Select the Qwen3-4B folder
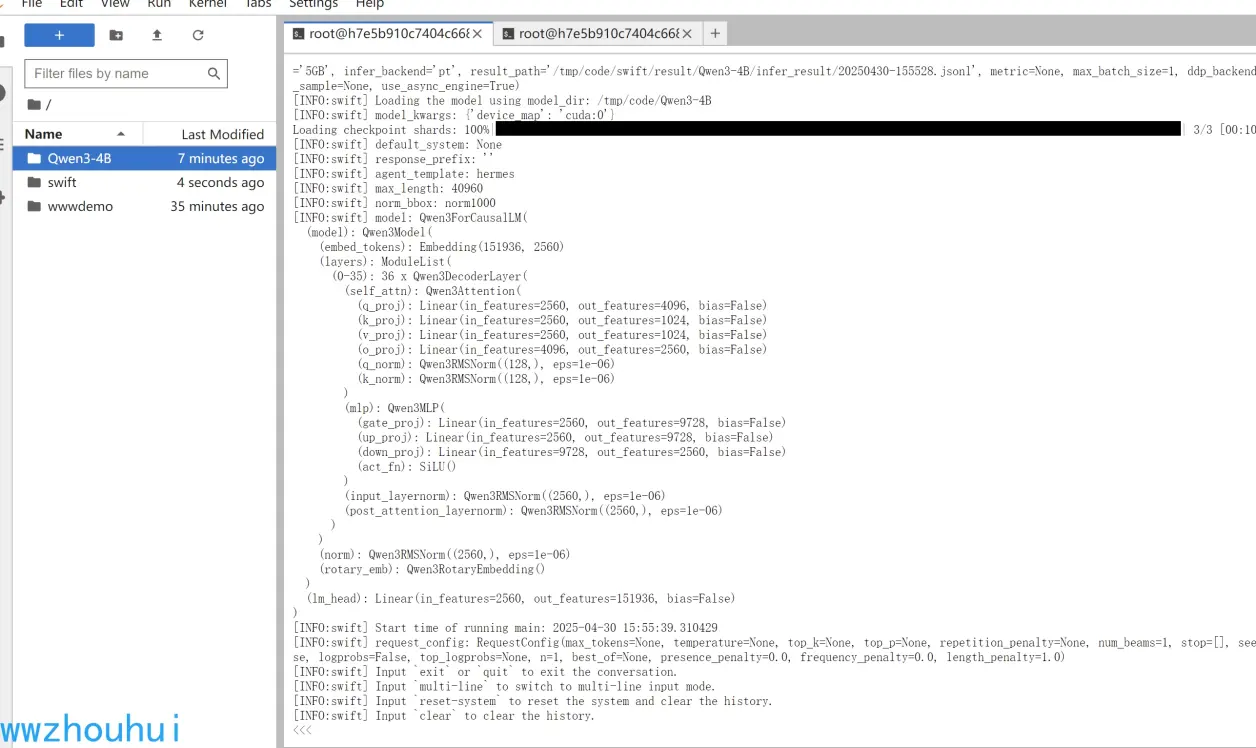This screenshot has height=748, width=1256. click(x=145, y=158)
